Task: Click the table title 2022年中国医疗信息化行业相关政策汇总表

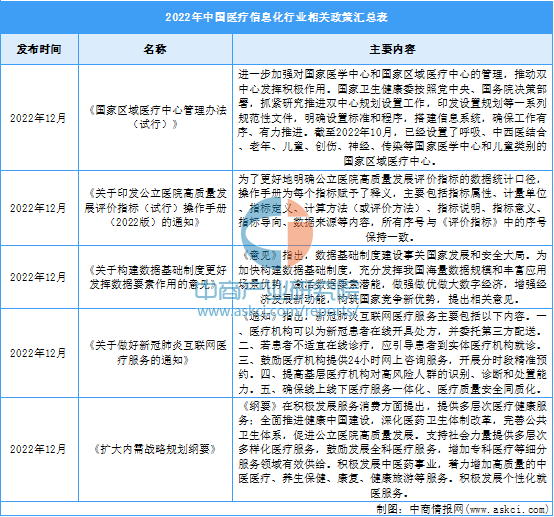Action: (277, 17)
